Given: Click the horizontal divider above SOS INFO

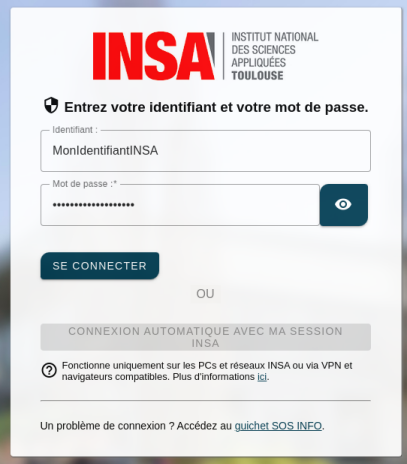Looking at the screenshot, I should tap(205, 400).
